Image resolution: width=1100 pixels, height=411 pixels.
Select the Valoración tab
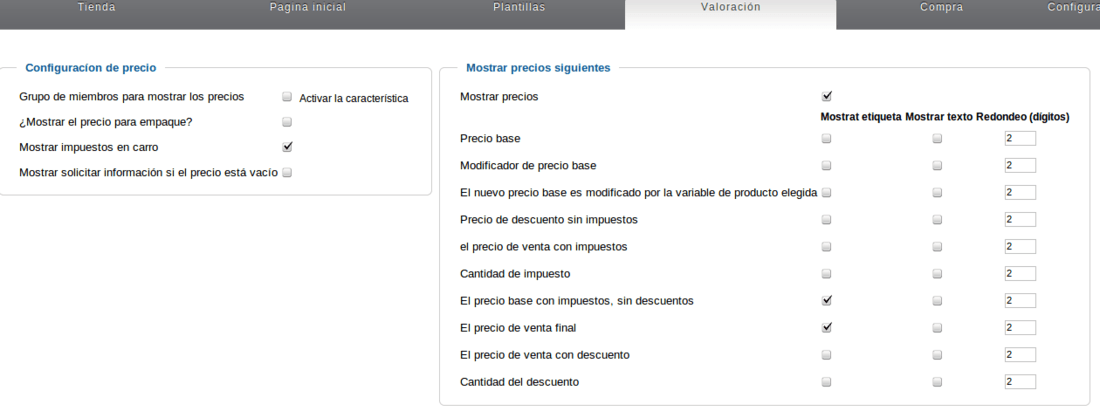[730, 8]
